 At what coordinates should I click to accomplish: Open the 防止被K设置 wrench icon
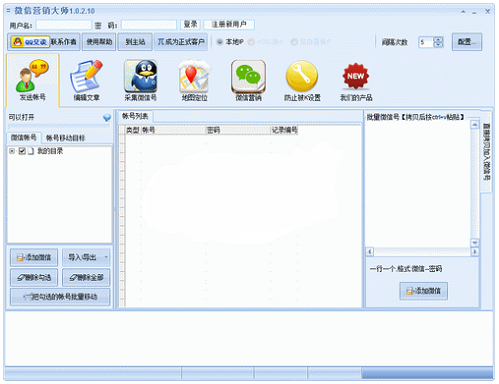302,80
